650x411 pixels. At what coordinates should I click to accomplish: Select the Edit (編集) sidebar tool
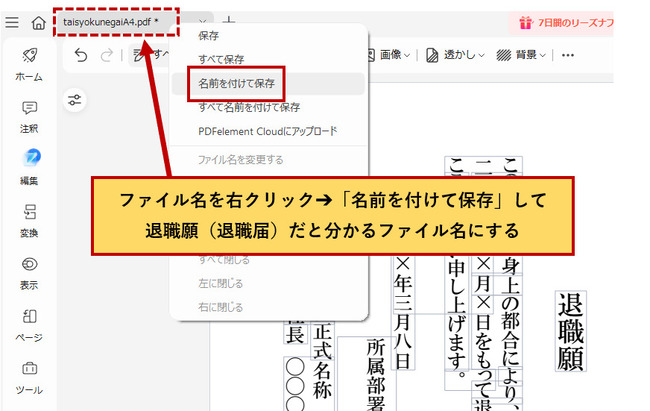[29, 168]
